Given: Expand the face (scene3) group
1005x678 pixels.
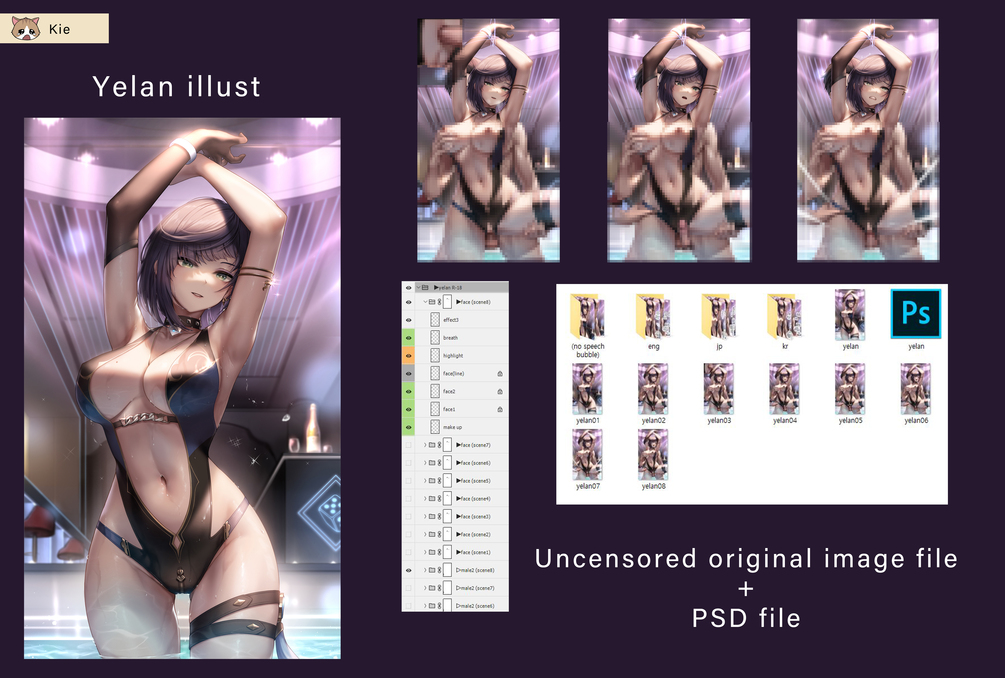Looking at the screenshot, I should 425,517.
